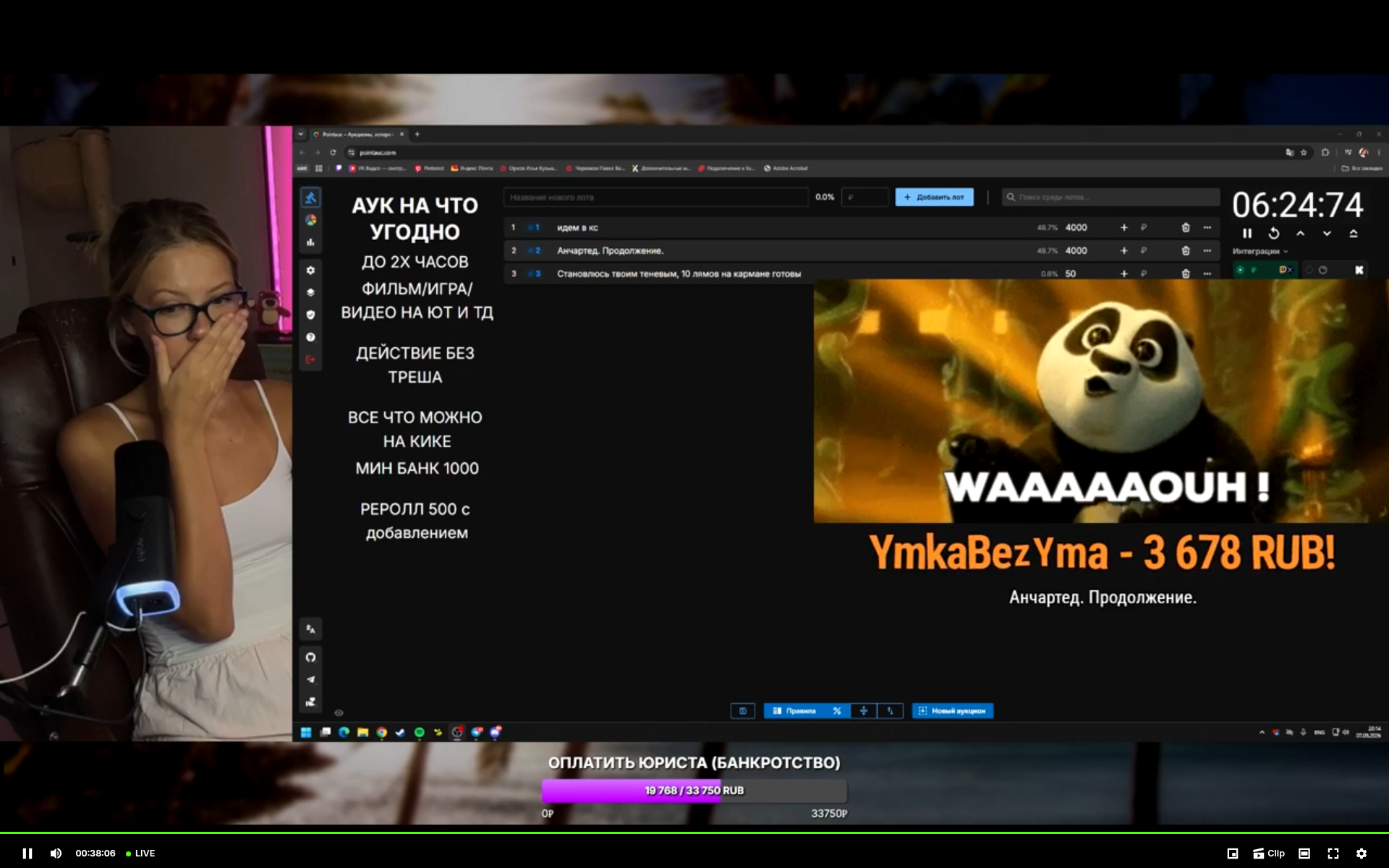Open the layers icon in PointAuc sidebar
The height and width of the screenshot is (868, 1389).
[x=310, y=292]
